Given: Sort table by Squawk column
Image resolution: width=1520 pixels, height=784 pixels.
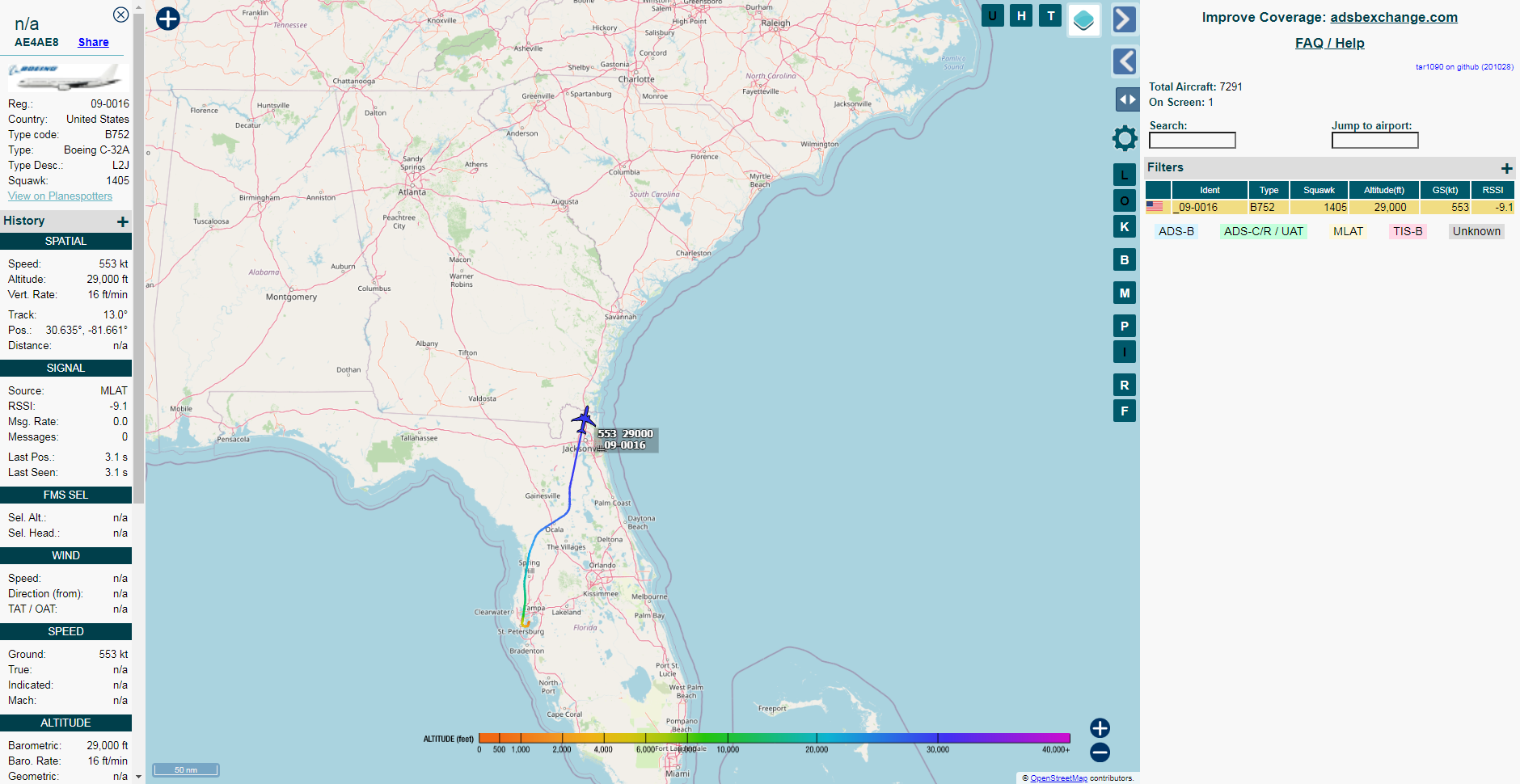Looking at the screenshot, I should point(1319,190).
